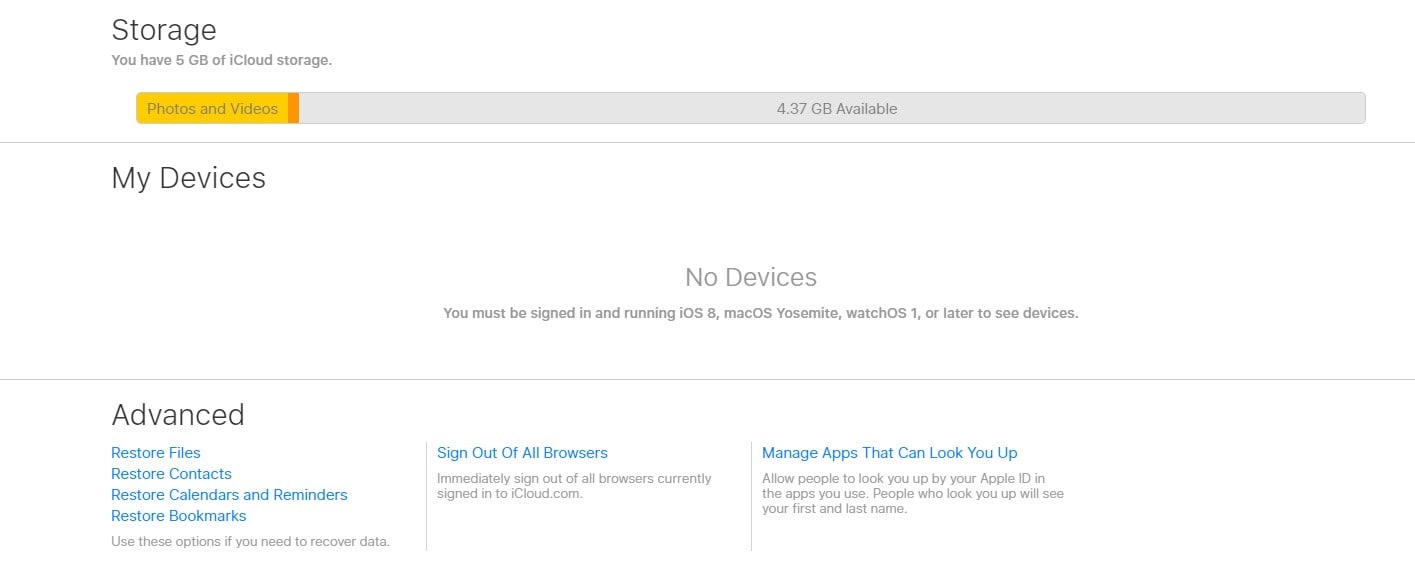Click the small orange storage bar segment
The width and height of the screenshot is (1415, 579).
point(294,108)
